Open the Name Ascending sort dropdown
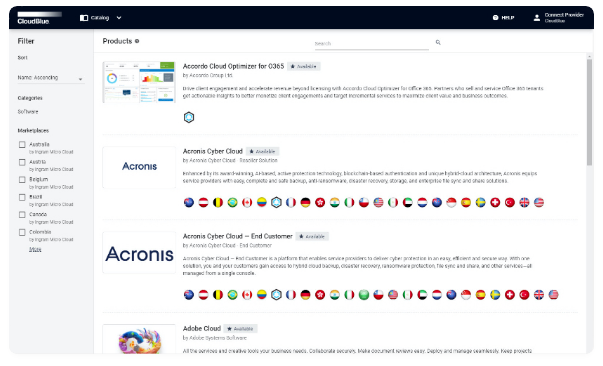 [x=50, y=78]
